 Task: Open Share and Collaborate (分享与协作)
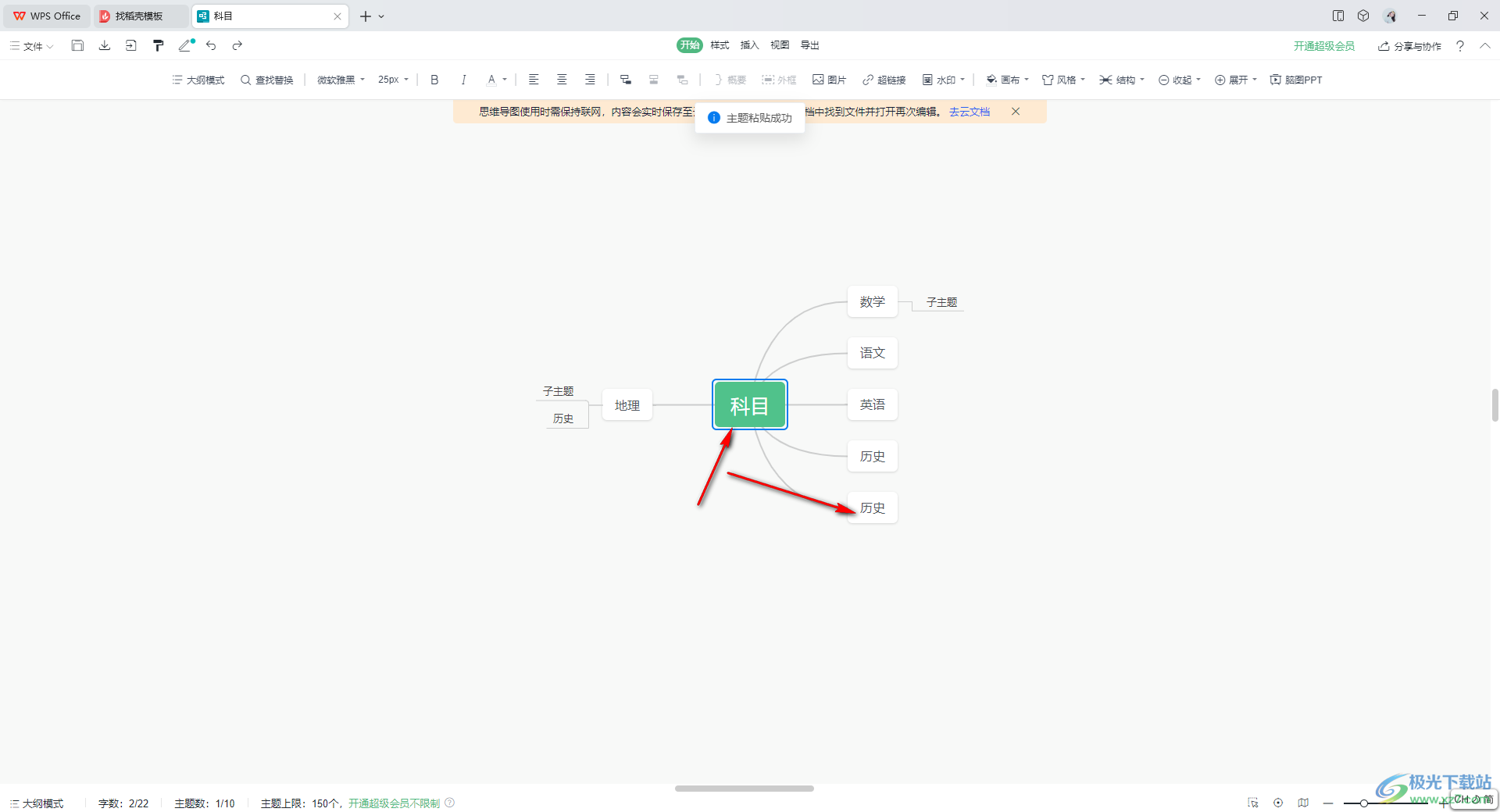click(x=1409, y=46)
